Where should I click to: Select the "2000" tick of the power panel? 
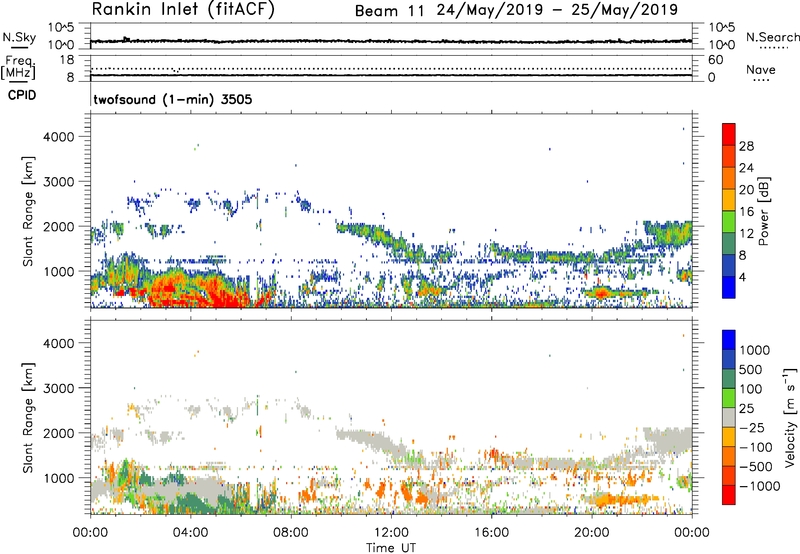[59, 226]
